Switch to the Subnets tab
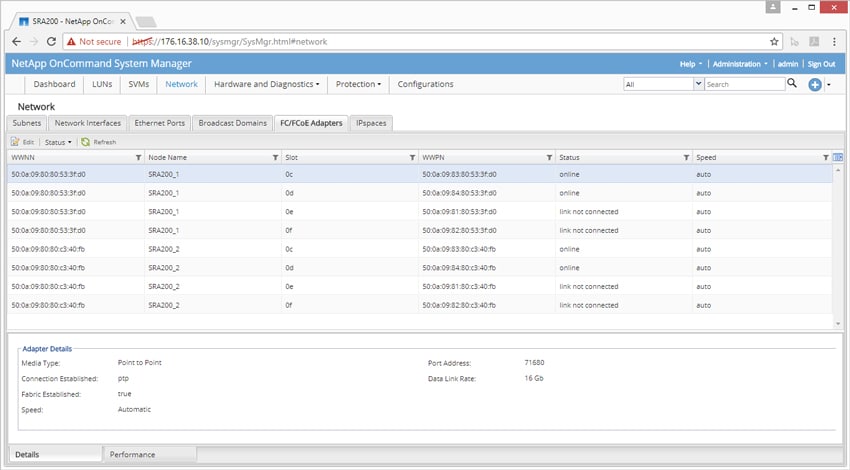Image resolution: width=850 pixels, height=470 pixels. coord(27,123)
